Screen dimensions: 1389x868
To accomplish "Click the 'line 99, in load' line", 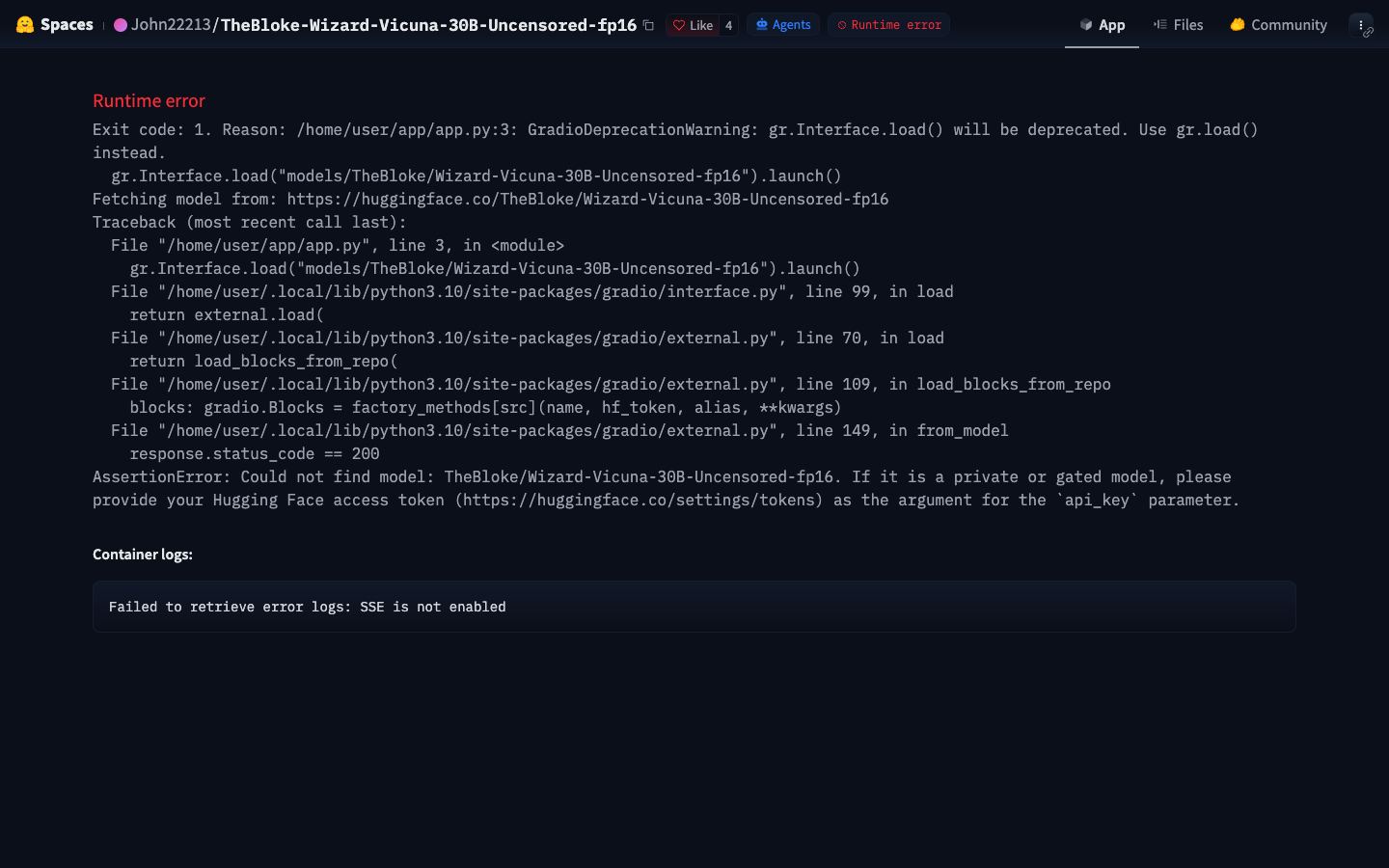I will point(532,291).
